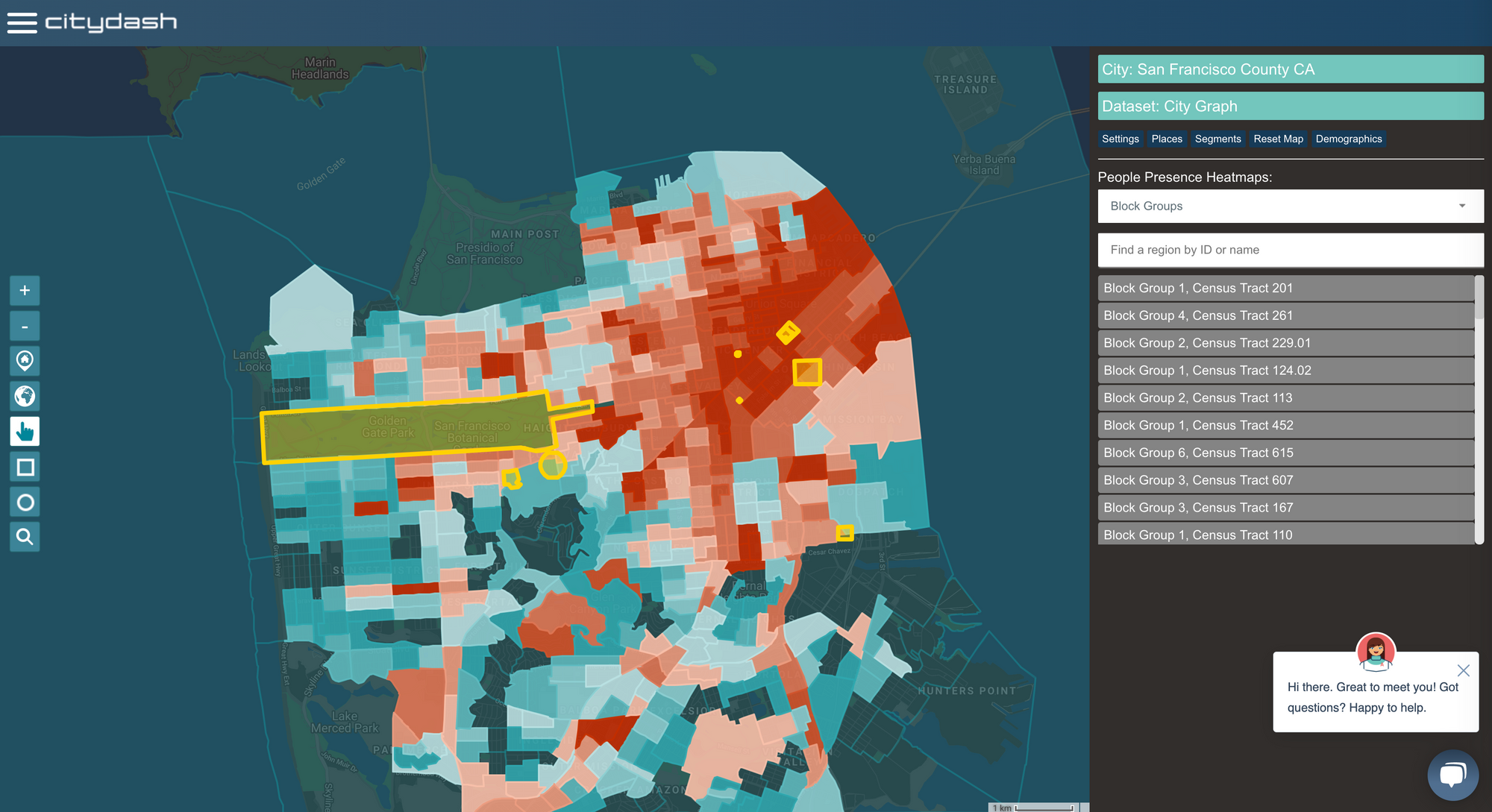
Task: Expand the Dataset City Graph selector
Action: click(1290, 106)
